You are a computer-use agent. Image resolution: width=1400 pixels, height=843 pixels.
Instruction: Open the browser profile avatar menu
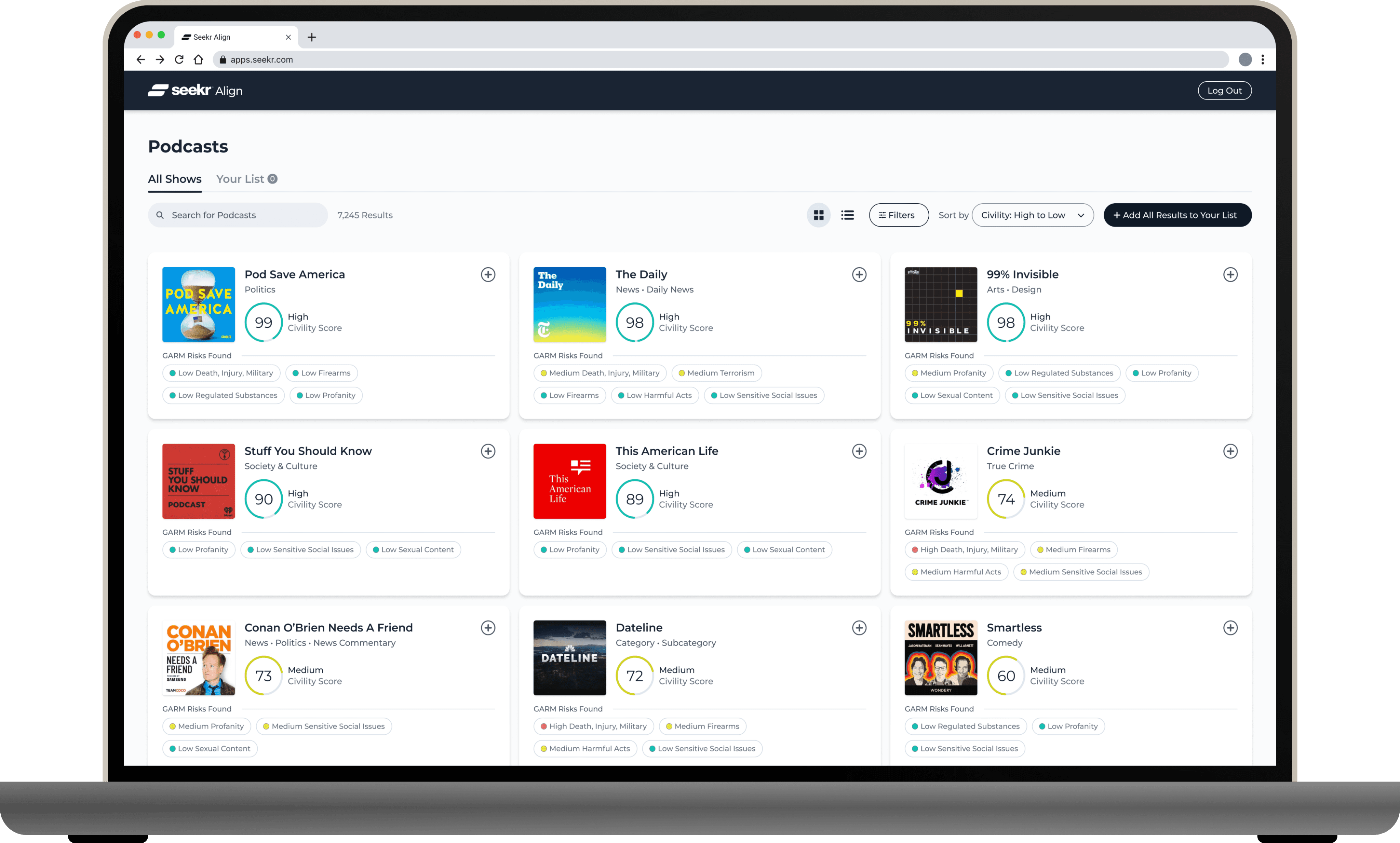tap(1244, 60)
